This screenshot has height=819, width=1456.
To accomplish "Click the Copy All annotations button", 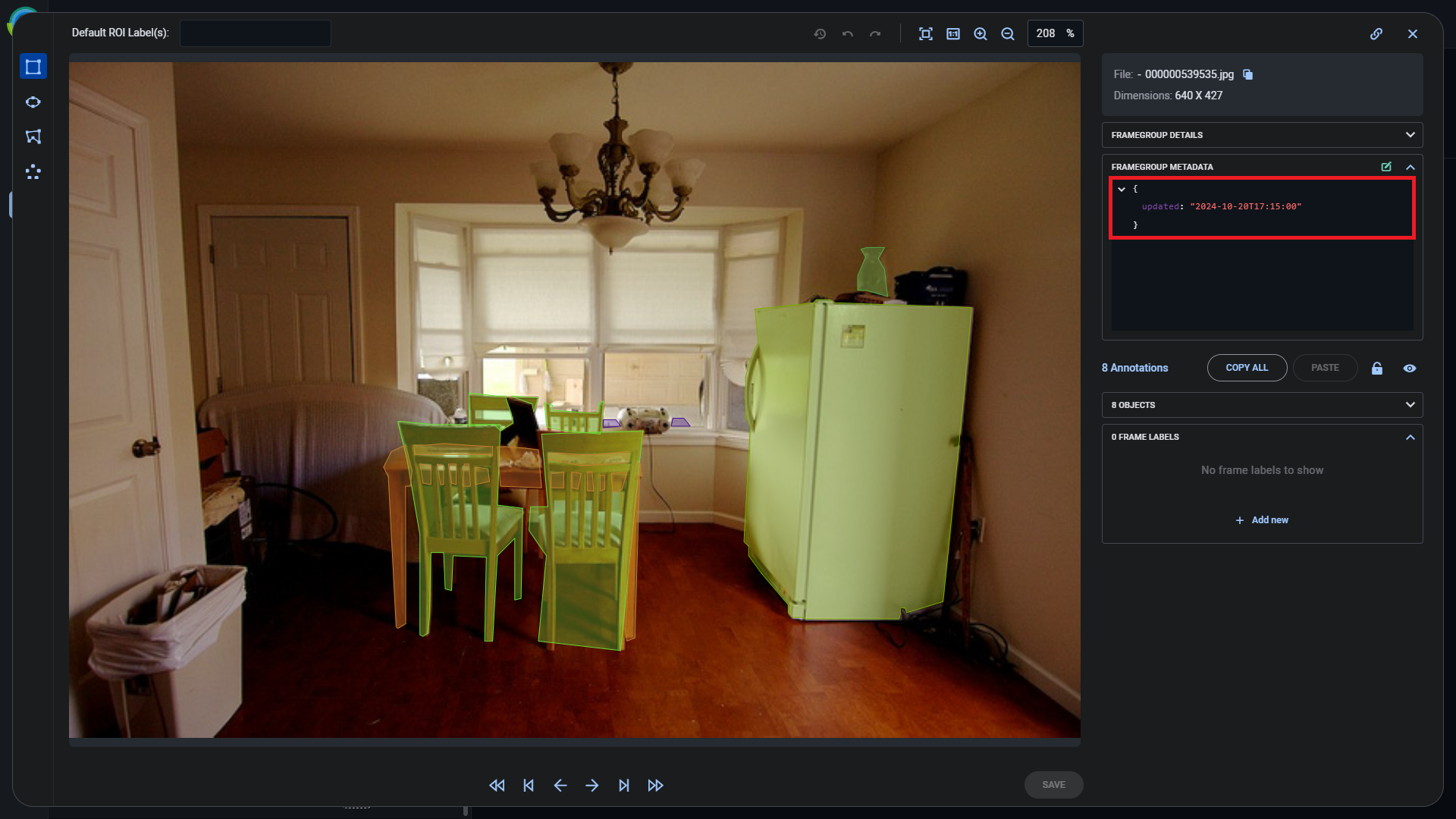I will [x=1247, y=367].
